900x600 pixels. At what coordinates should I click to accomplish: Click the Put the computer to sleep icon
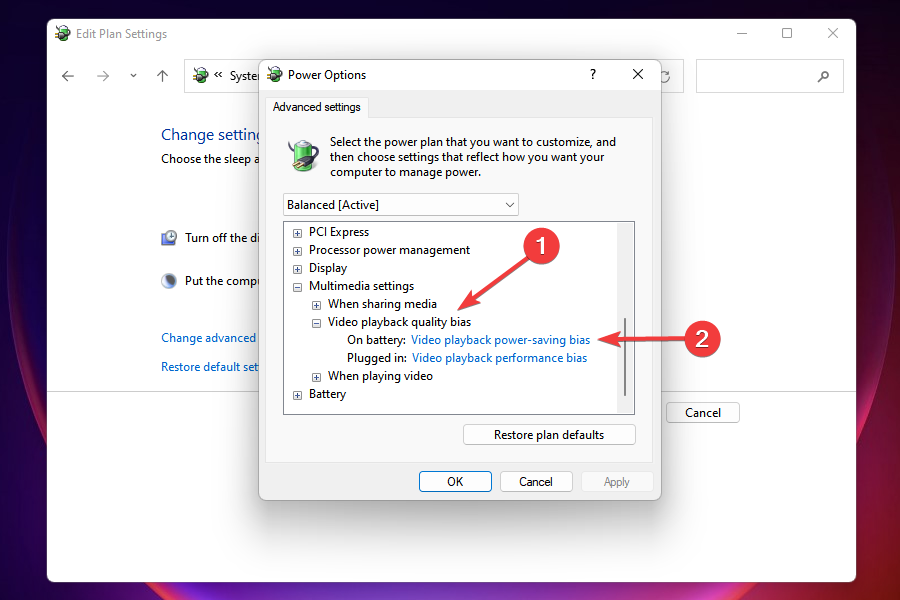[169, 281]
